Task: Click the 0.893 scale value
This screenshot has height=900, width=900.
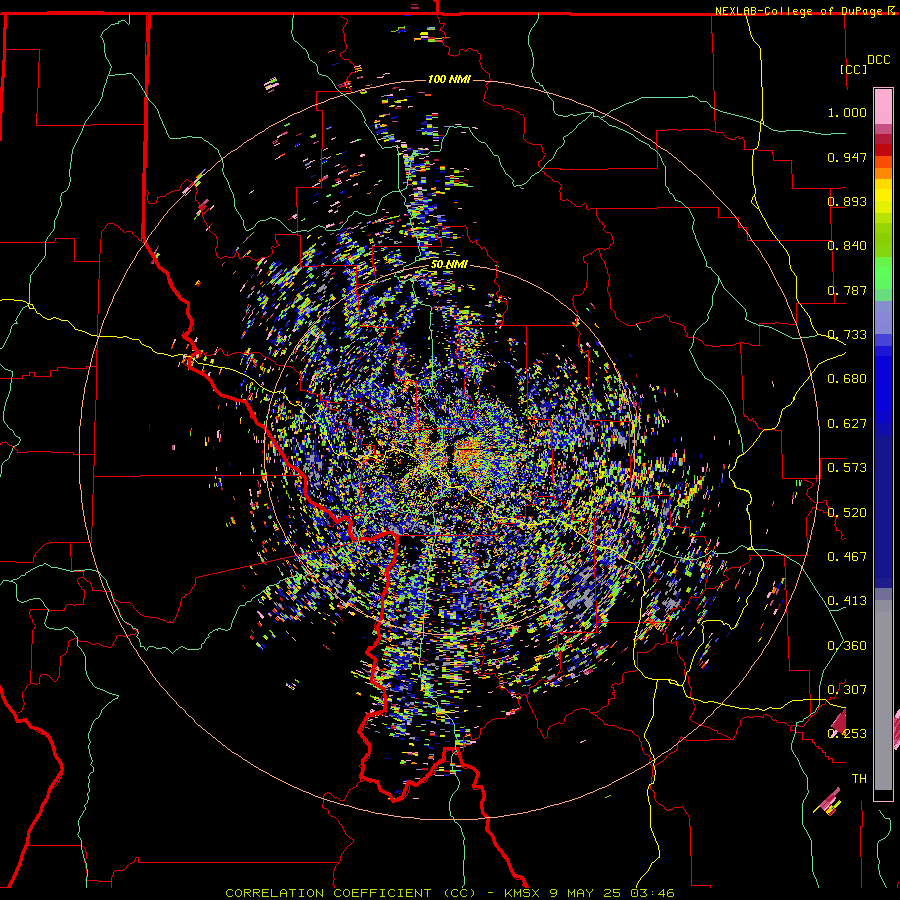Action: (847, 201)
